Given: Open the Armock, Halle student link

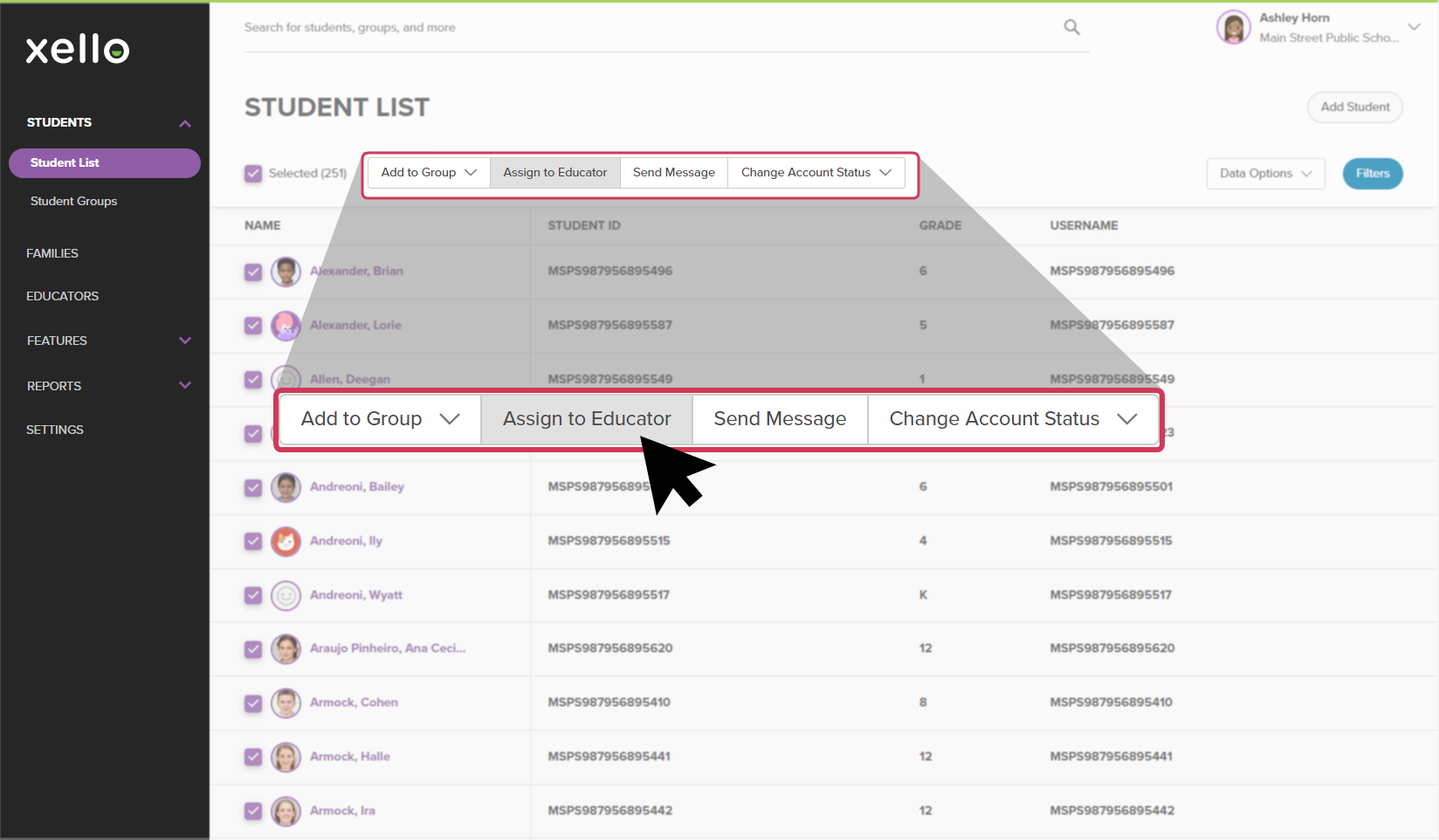Looking at the screenshot, I should 350,757.
